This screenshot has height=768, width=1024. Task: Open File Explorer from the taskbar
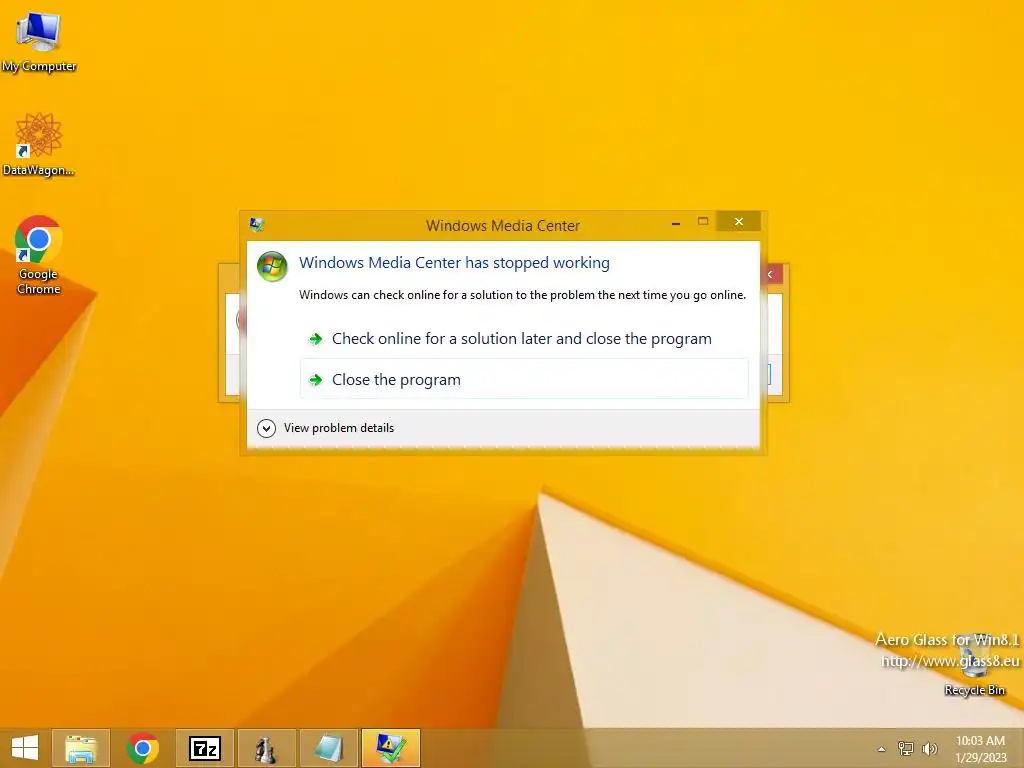click(81, 748)
